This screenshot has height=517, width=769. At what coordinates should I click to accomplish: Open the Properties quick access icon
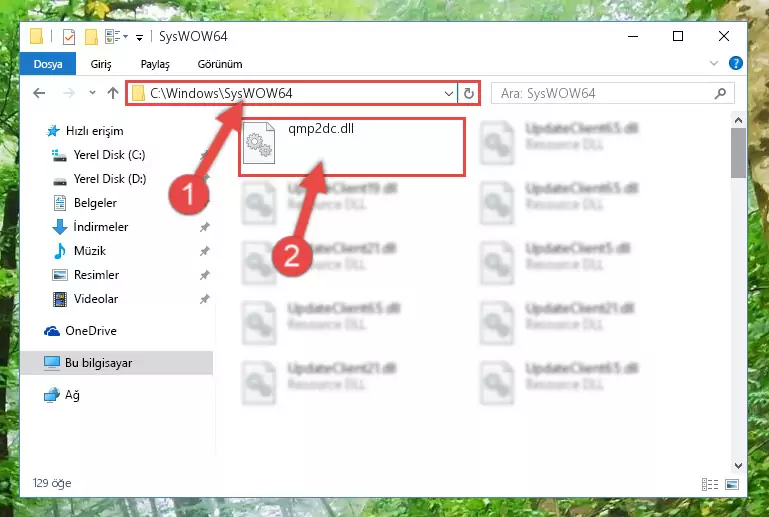69,36
